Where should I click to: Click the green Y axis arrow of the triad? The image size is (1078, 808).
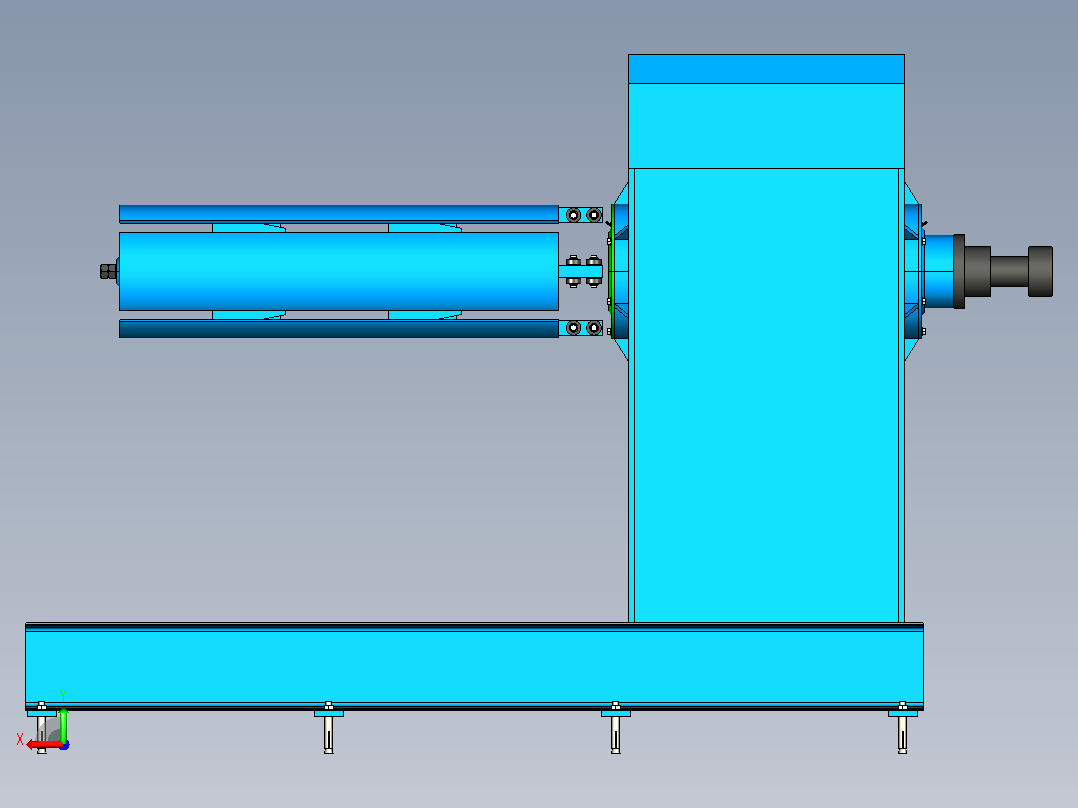(x=63, y=725)
